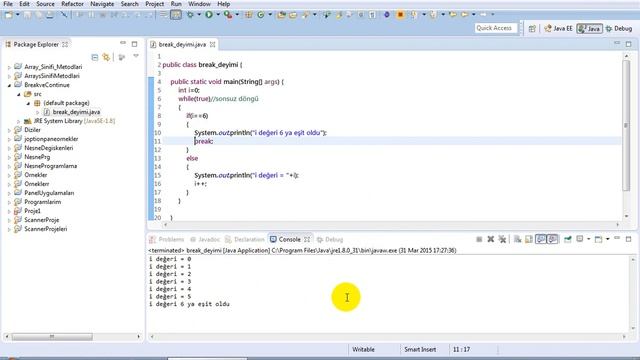Screen dimensions: 640x360
Task: Toggle Link with Editor in Package Explorer
Action: [x=106, y=57]
